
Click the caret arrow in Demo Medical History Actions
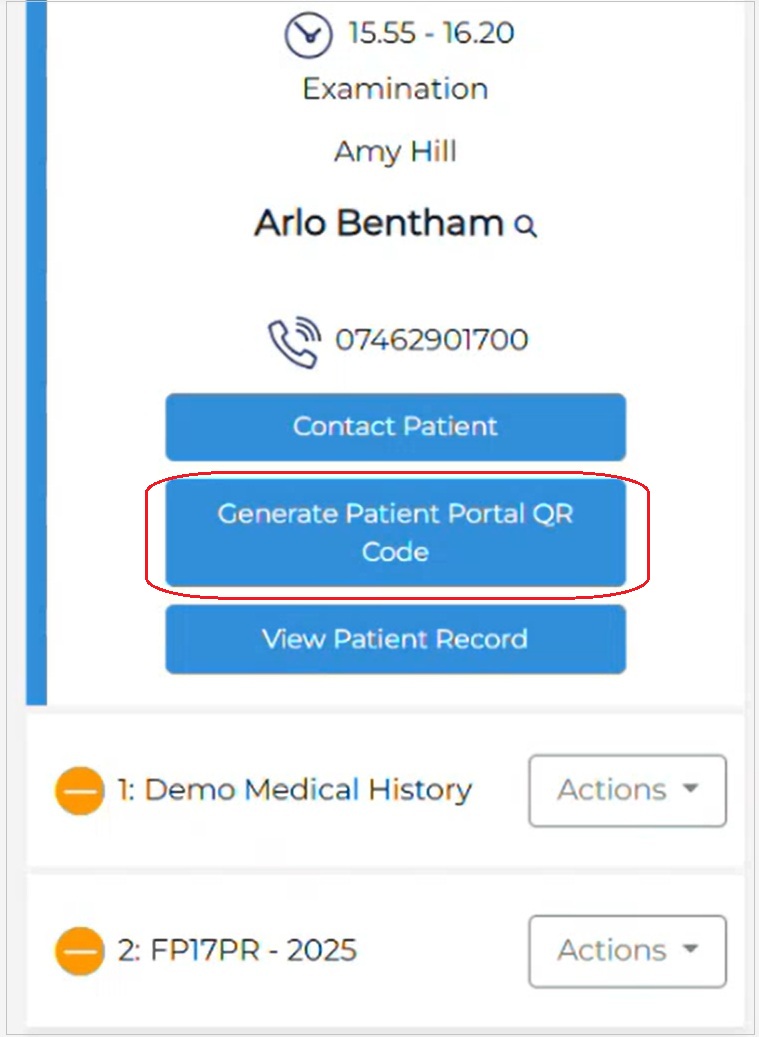point(690,789)
